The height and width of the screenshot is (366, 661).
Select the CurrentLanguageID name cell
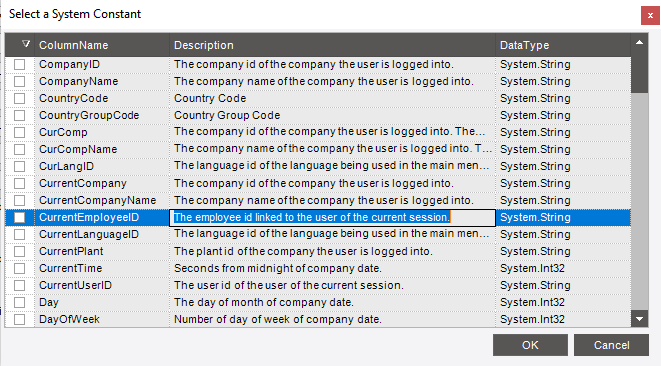point(102,234)
